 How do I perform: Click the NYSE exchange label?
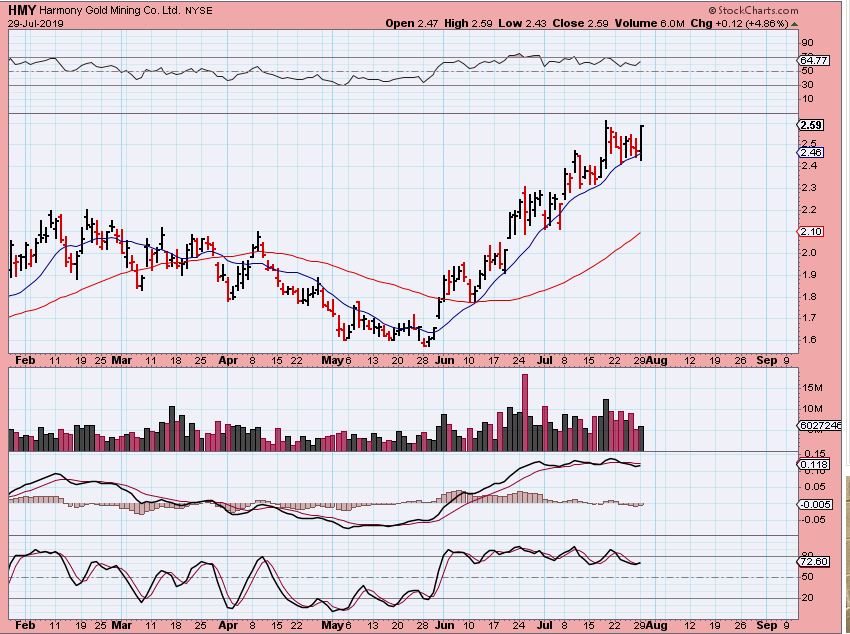[198, 11]
